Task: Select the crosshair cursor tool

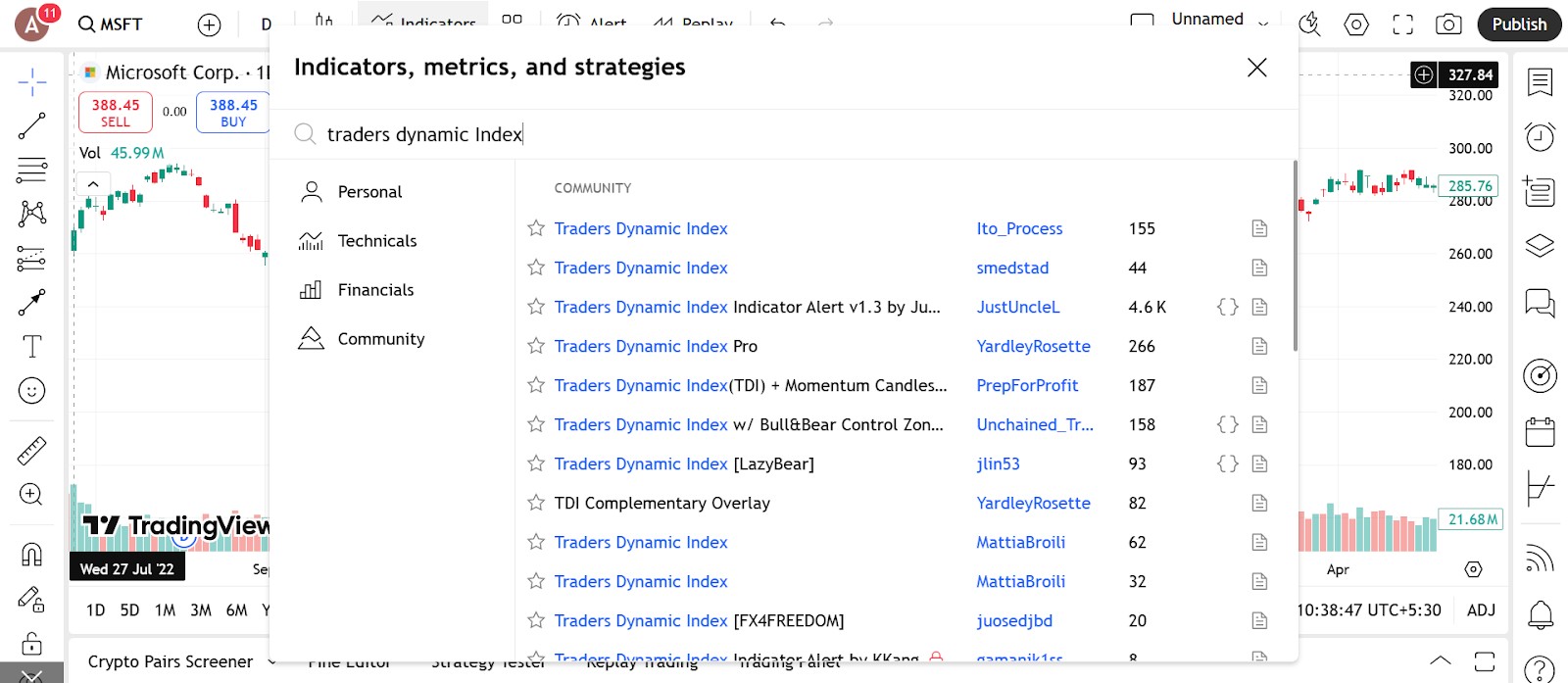Action: (x=31, y=82)
